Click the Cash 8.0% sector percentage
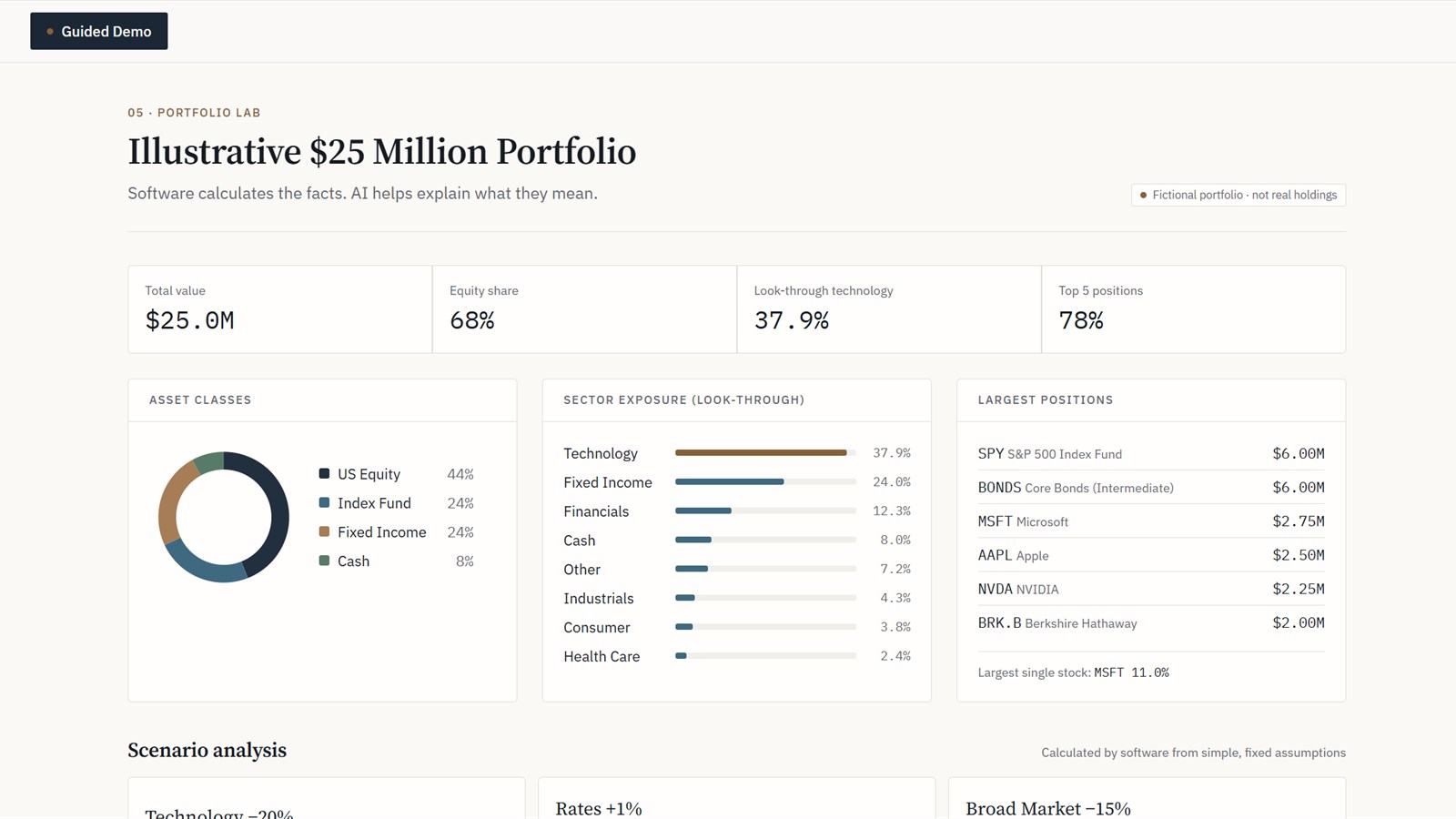The image size is (1456, 819). (x=895, y=540)
